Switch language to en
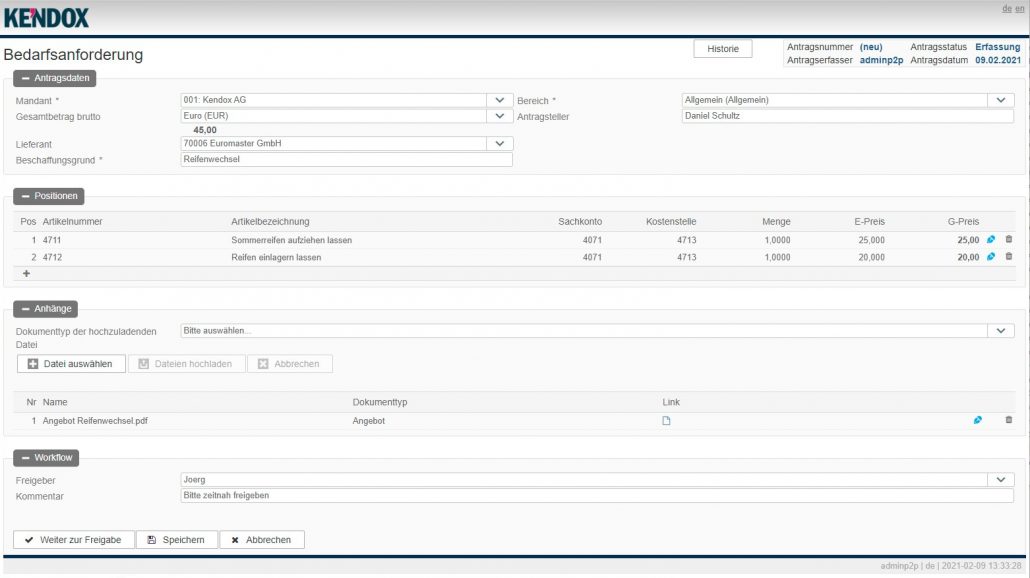 pyautogui.click(x=1019, y=9)
